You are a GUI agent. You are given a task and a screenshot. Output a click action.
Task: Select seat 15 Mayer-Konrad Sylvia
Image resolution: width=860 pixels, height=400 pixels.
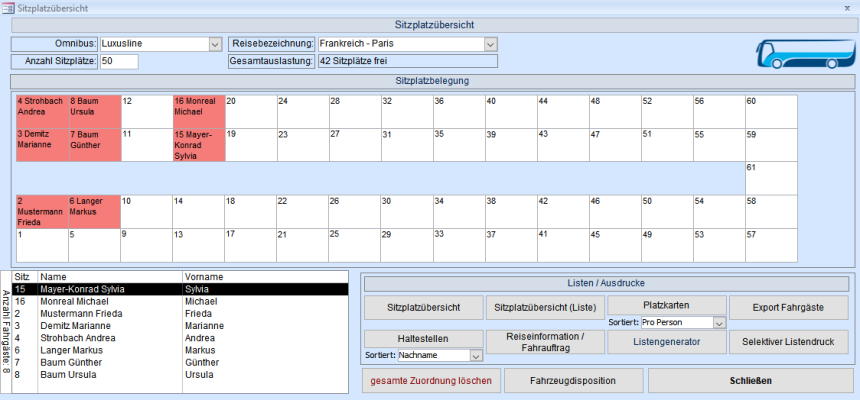199,145
